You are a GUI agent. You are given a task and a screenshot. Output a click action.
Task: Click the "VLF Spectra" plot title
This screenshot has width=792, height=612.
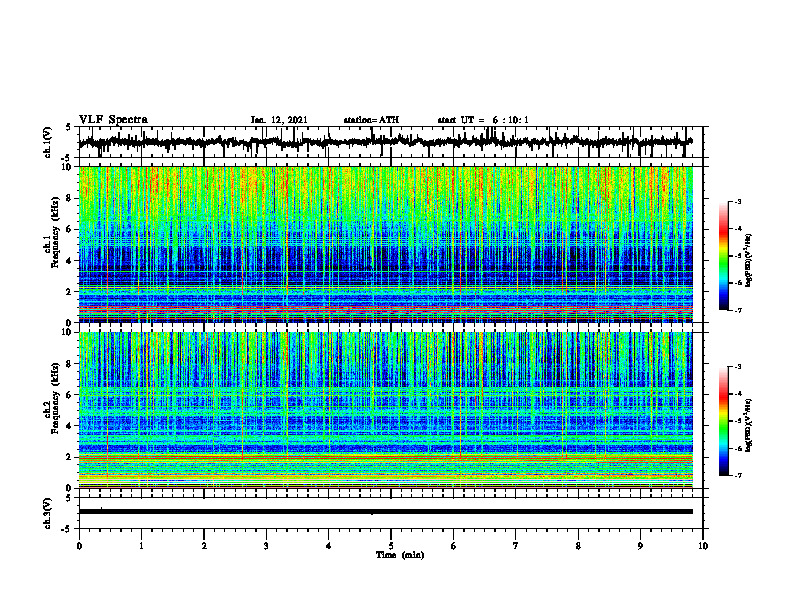(x=113, y=120)
